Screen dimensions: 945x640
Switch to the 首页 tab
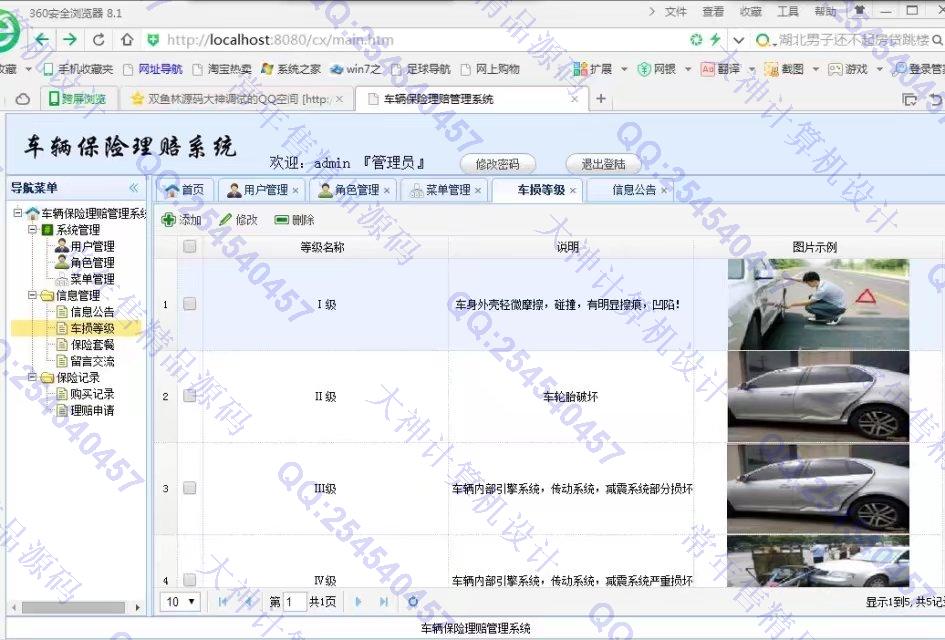[x=184, y=190]
